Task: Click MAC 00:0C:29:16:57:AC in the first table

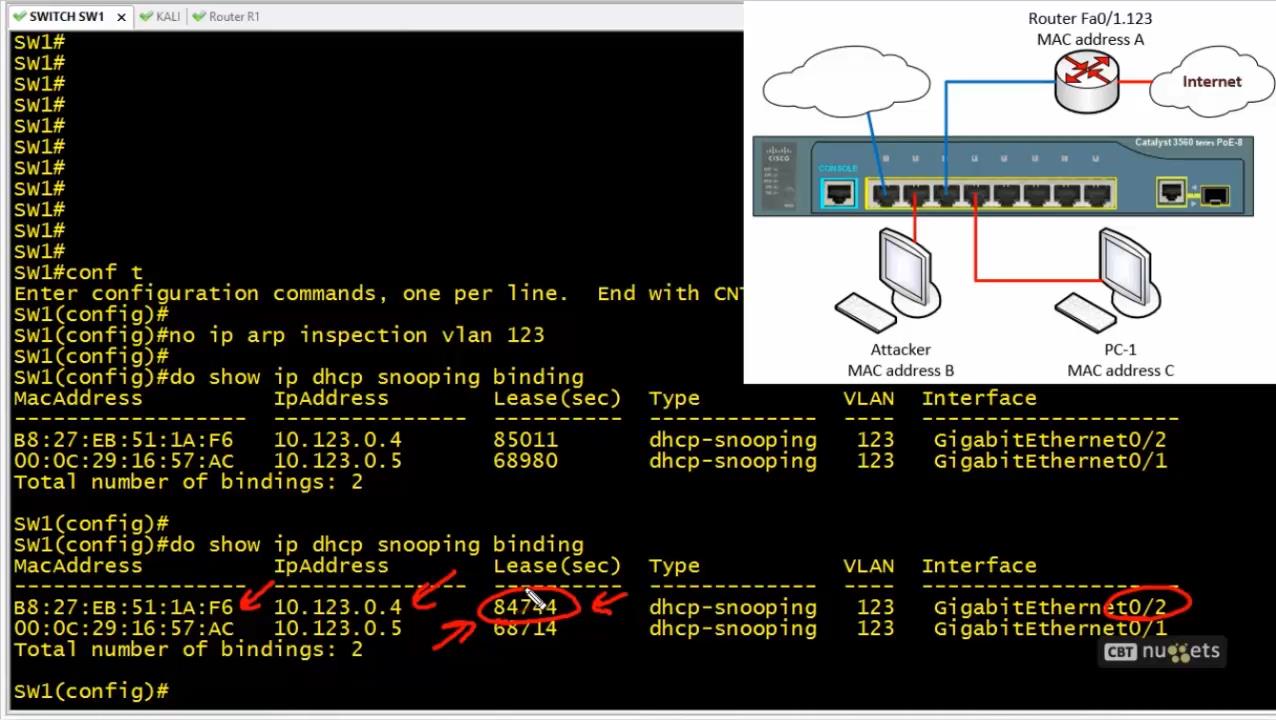Action: click(x=123, y=461)
